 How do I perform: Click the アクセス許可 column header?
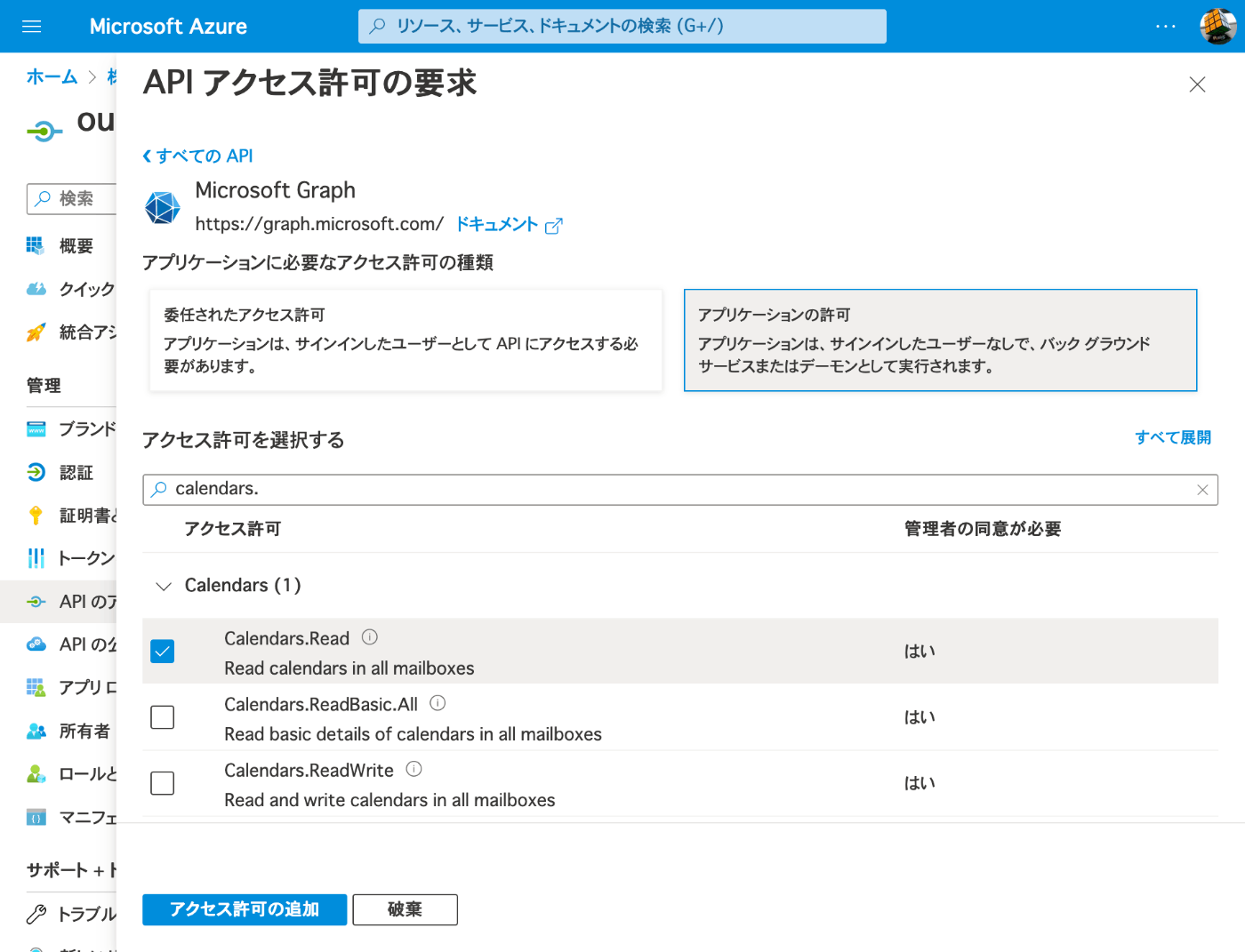(x=232, y=529)
